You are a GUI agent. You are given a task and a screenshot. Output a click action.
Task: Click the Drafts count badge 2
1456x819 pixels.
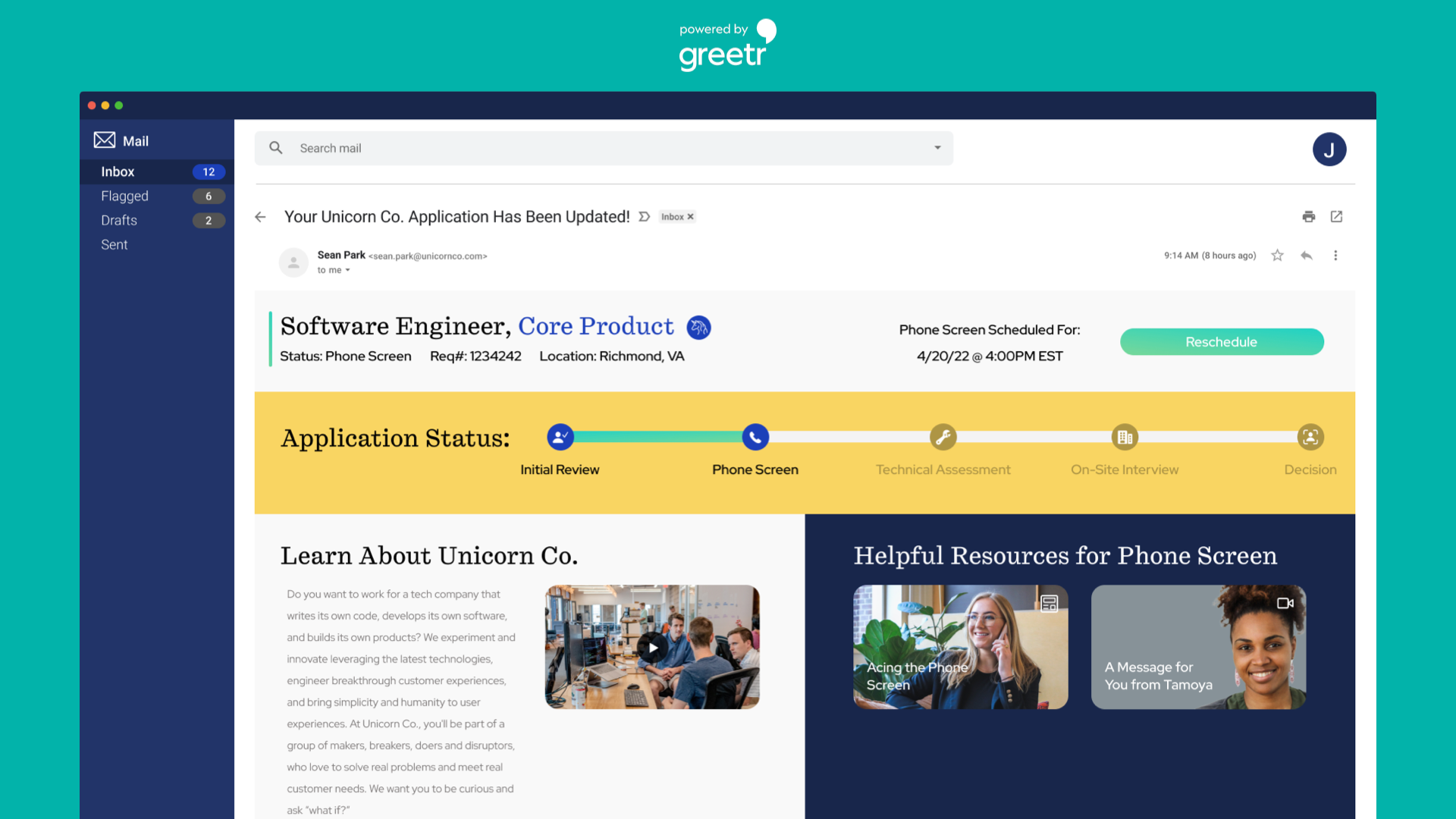click(209, 221)
